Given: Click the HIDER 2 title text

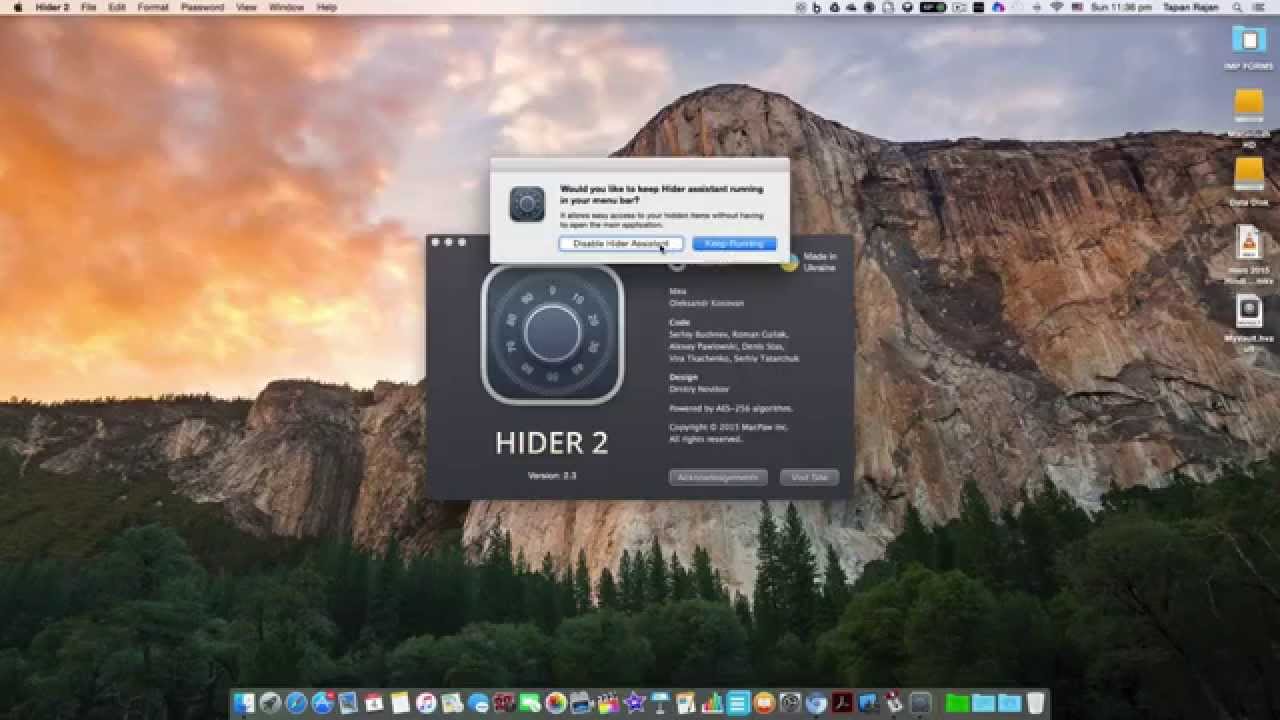Looking at the screenshot, I should coord(552,443).
